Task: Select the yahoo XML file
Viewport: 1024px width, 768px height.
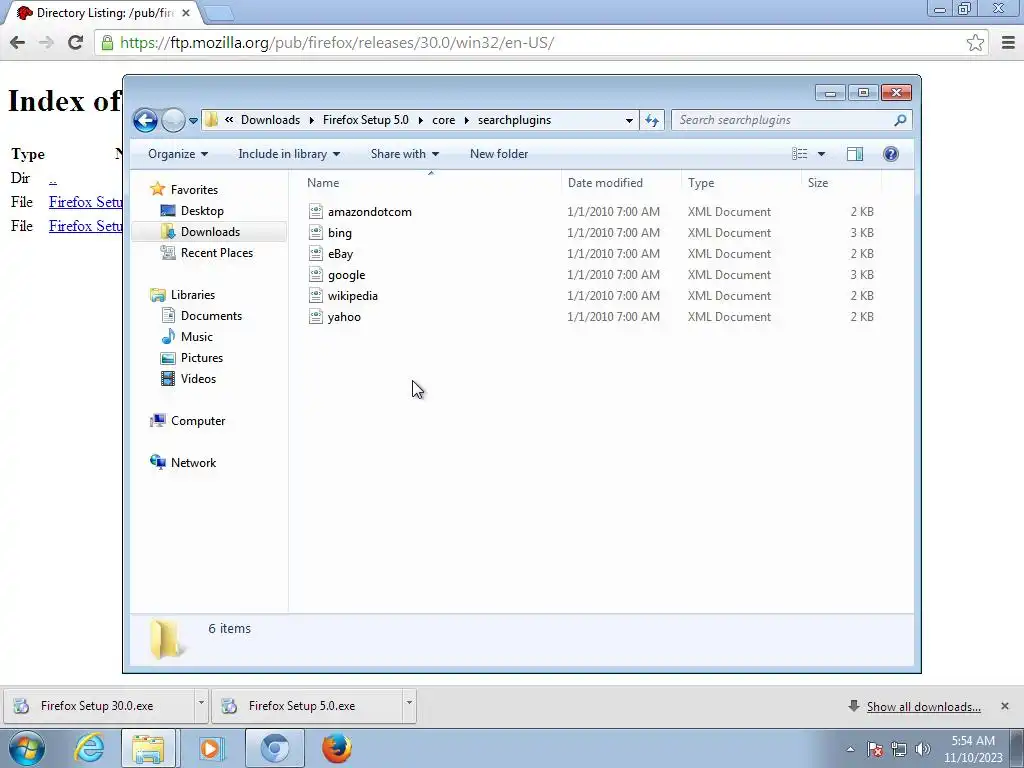Action: (x=591, y=317)
